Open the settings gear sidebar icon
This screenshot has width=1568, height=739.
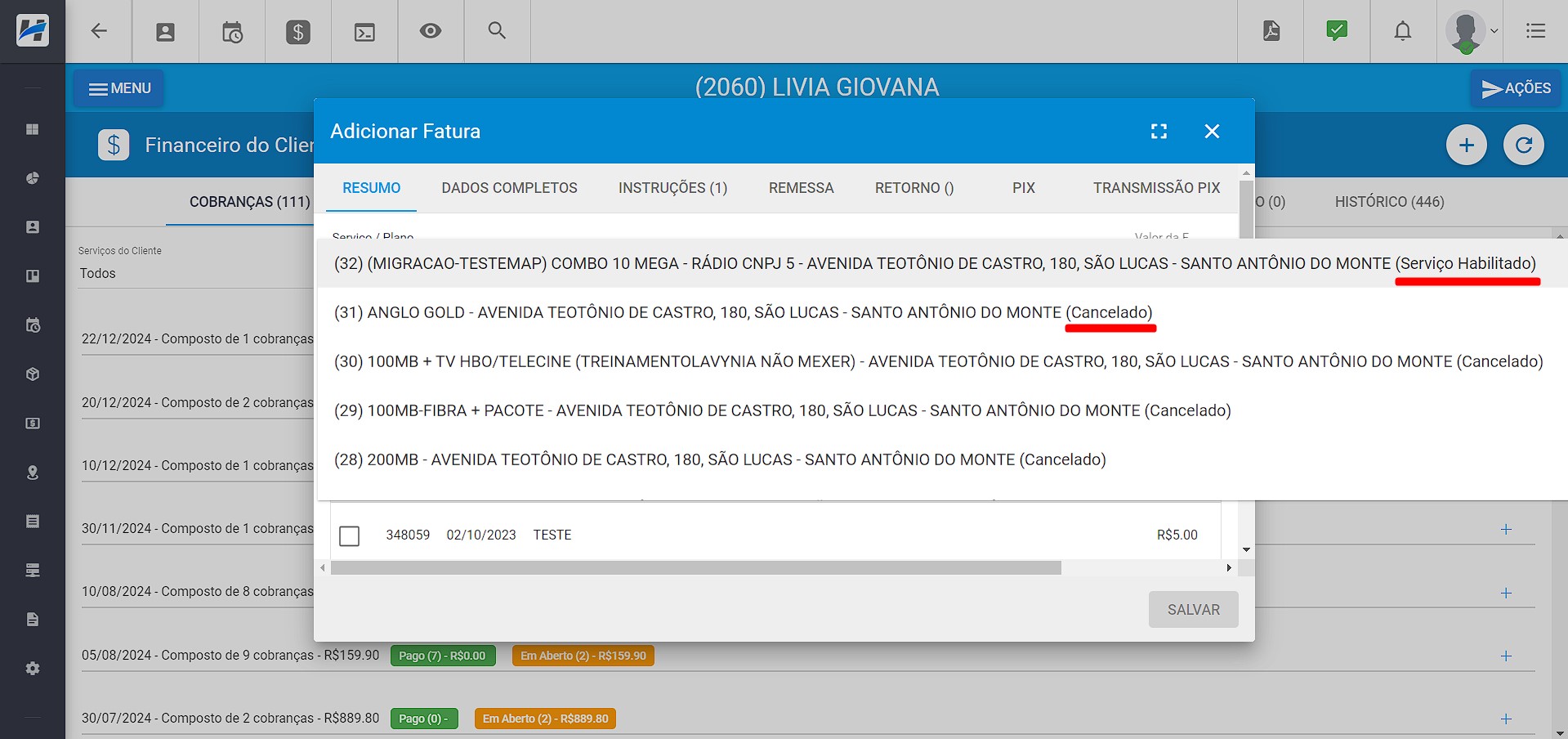33,669
